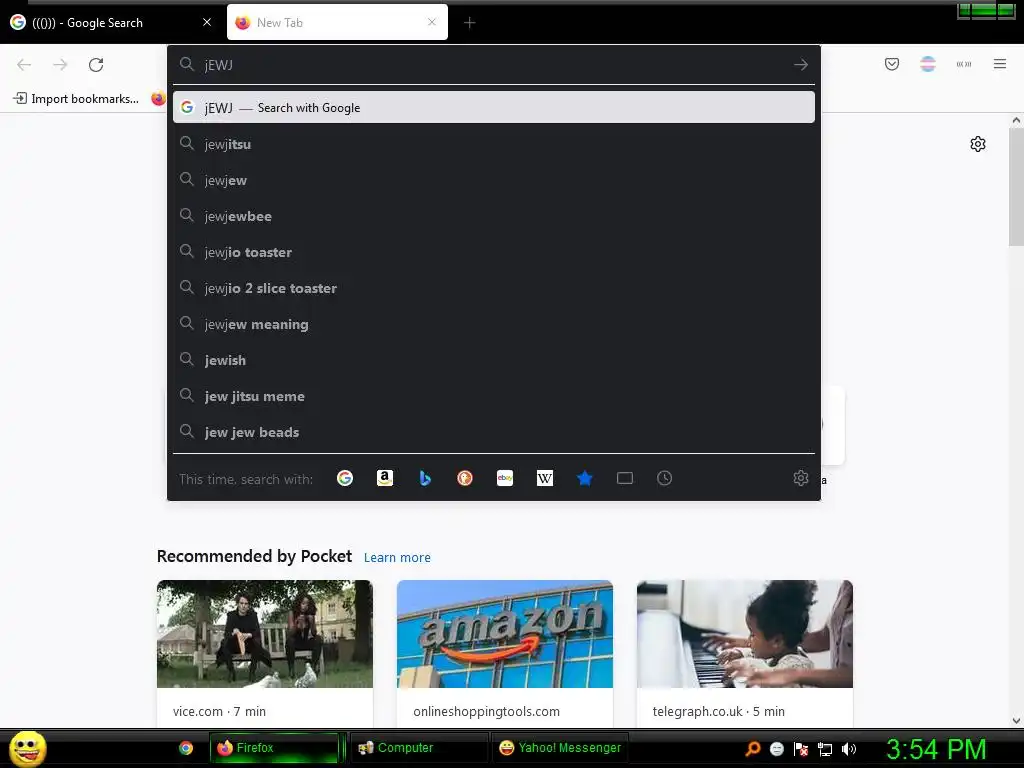The image size is (1024, 768).
Task: Click the vertical scrollbar thumb
Action: tap(1016, 187)
